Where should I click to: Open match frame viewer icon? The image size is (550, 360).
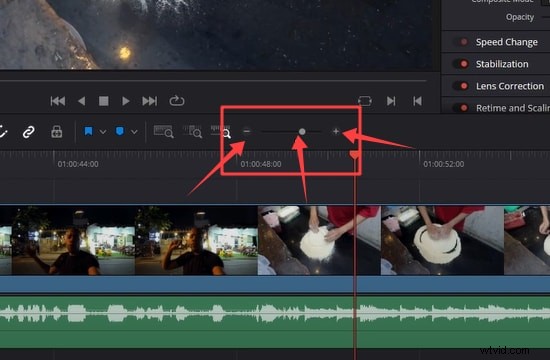(x=365, y=101)
